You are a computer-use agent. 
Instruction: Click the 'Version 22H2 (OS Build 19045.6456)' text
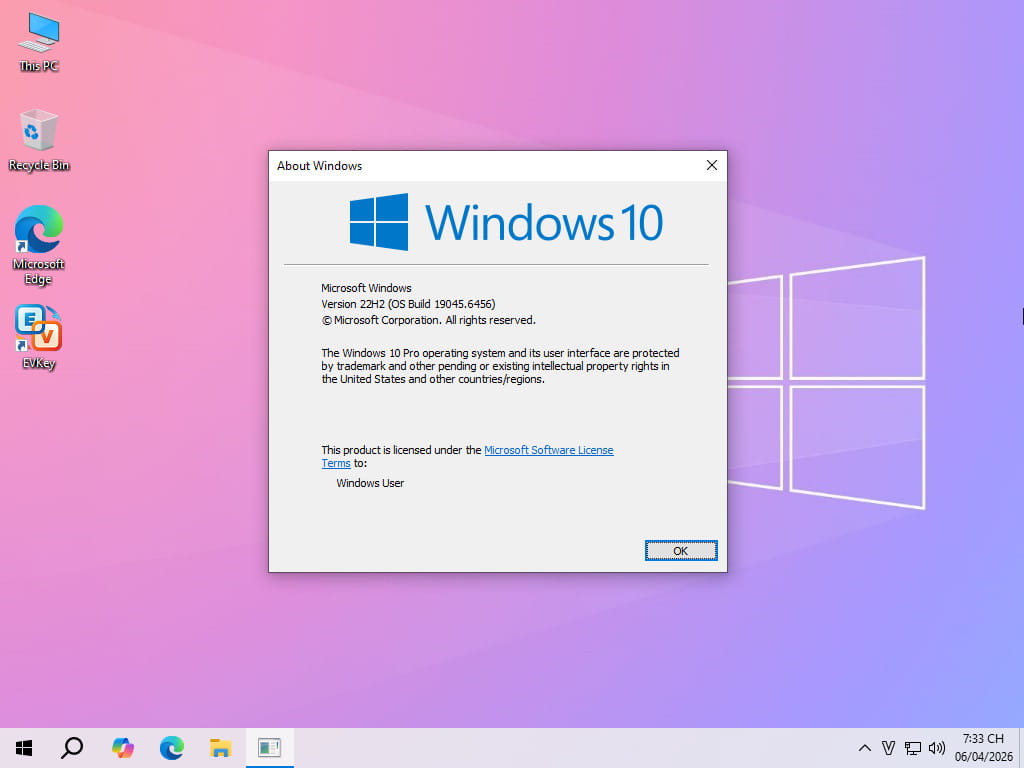[x=408, y=304]
